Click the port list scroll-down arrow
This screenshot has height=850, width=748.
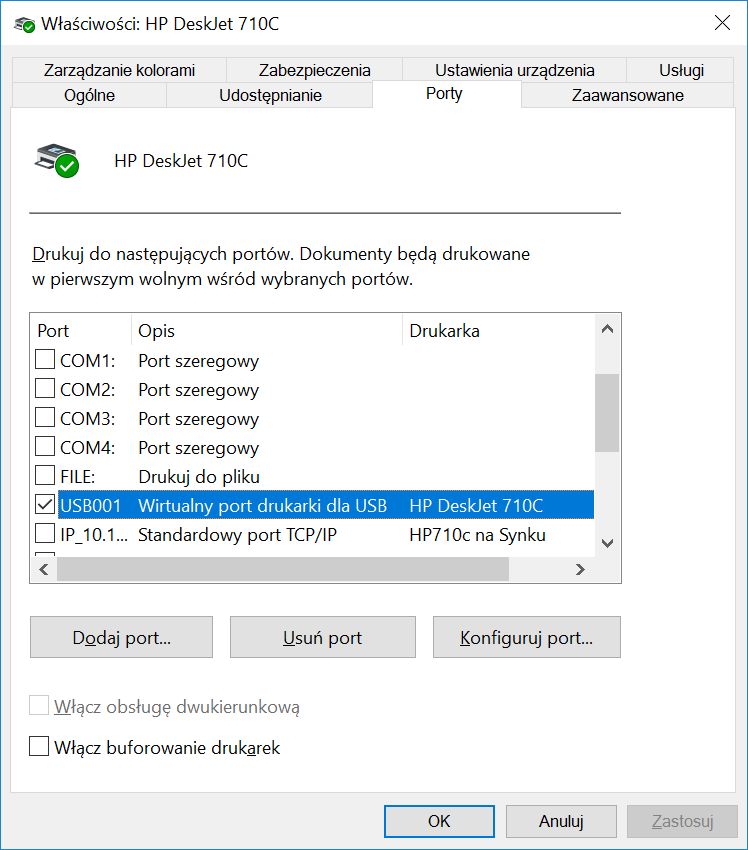608,543
